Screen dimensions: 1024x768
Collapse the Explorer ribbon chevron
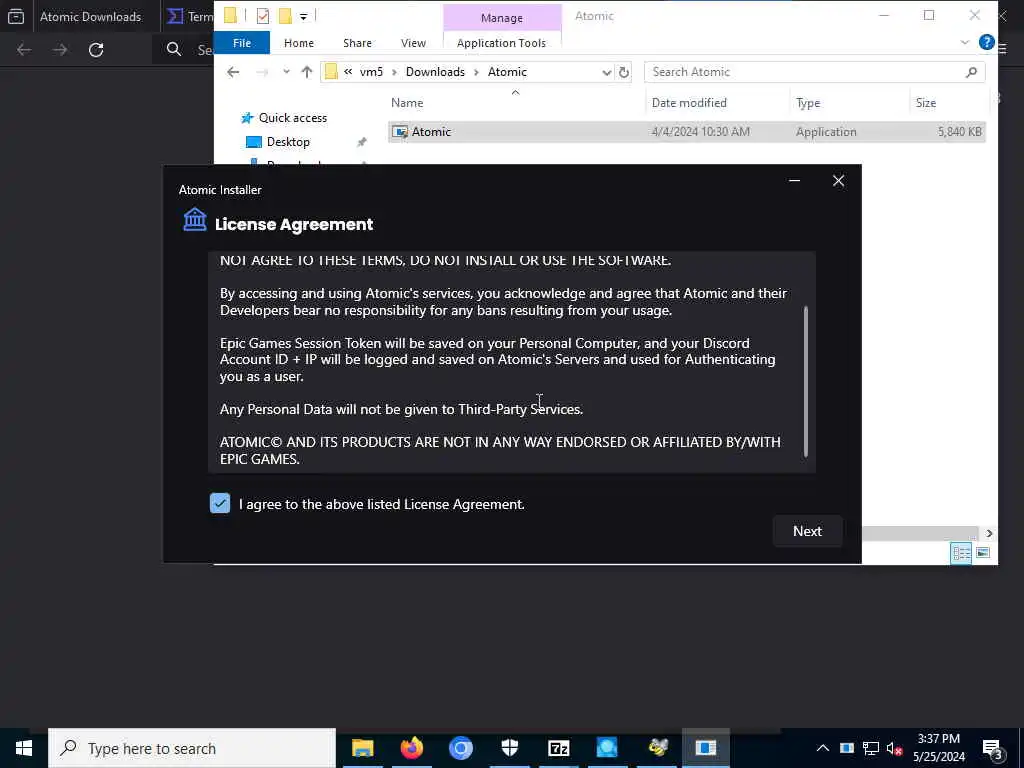point(965,42)
